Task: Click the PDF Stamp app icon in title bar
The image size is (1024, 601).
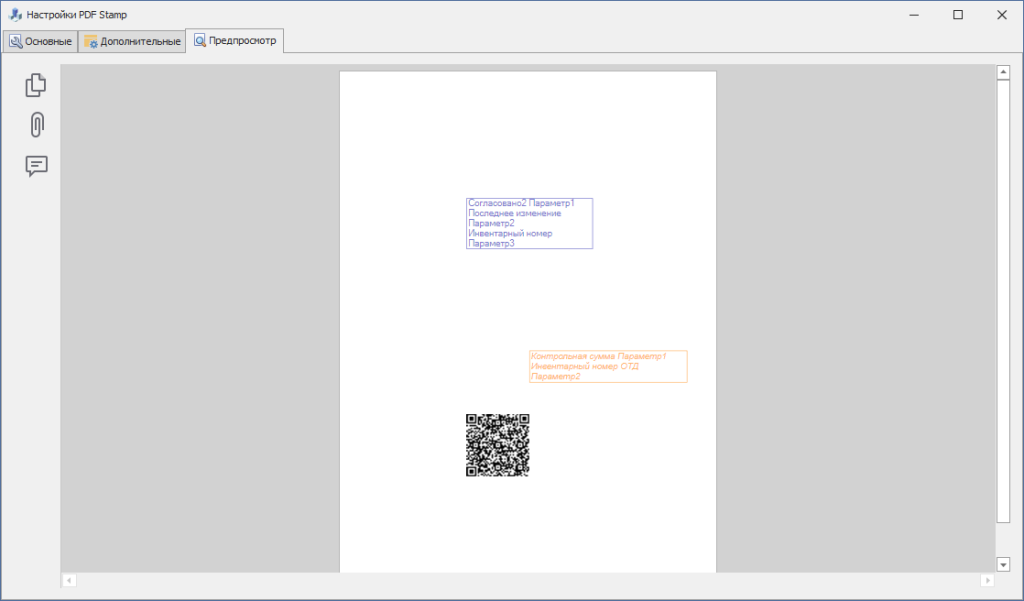Action: (15, 15)
